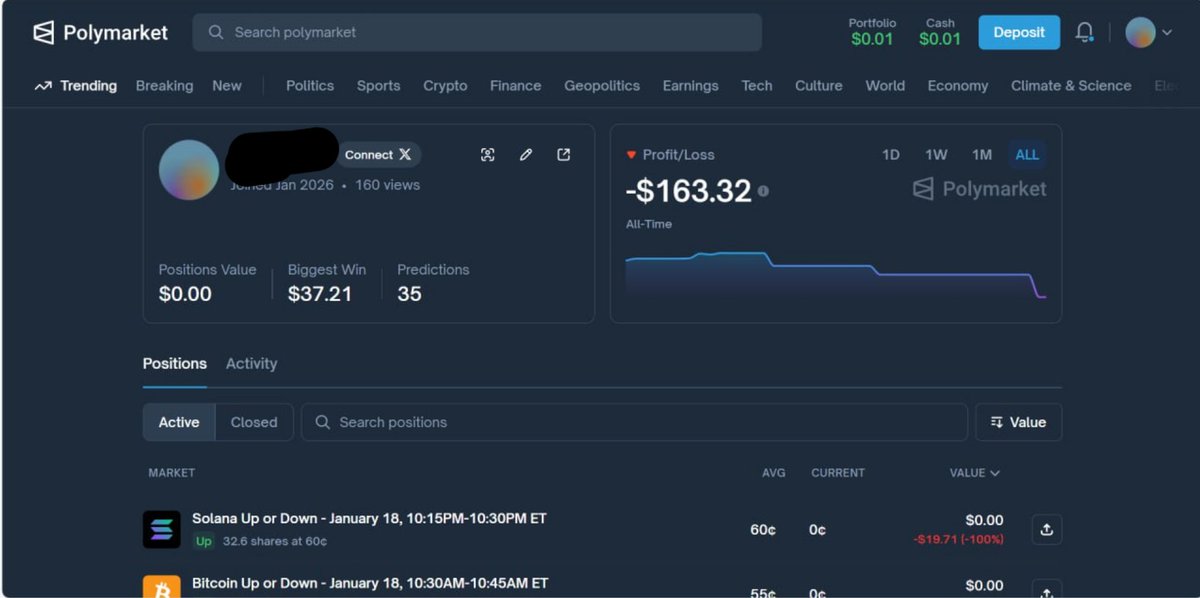Share the Solana Up or Down position
This screenshot has width=1200, height=598.
pos(1047,530)
